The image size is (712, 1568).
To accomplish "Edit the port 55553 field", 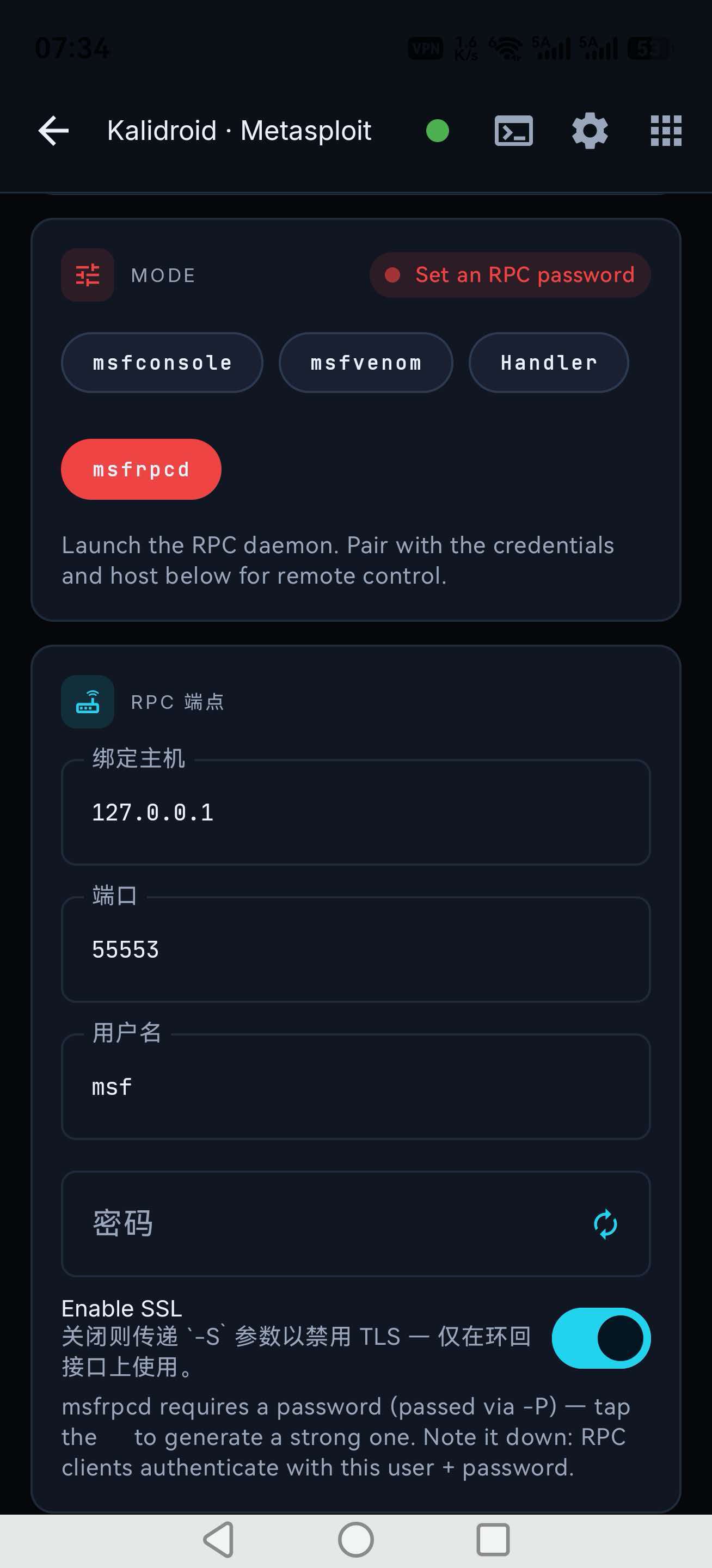I will (x=356, y=950).
